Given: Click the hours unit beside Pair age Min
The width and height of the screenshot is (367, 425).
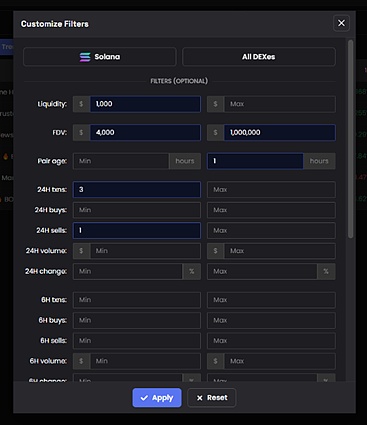Looking at the screenshot, I should pyautogui.click(x=185, y=161).
